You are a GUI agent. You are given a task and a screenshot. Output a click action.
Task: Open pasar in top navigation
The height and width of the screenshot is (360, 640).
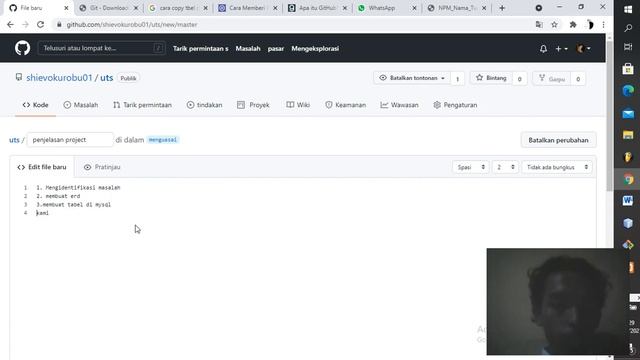pyautogui.click(x=276, y=49)
